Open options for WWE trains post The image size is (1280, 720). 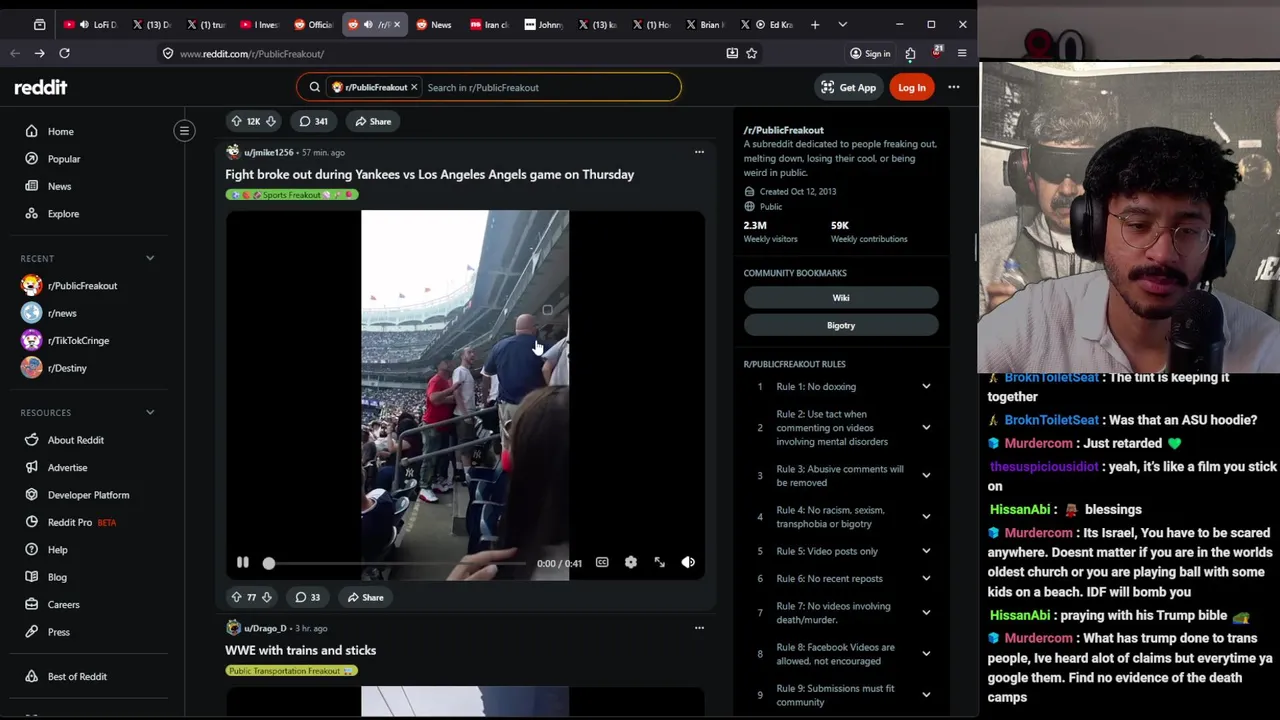[x=699, y=628]
